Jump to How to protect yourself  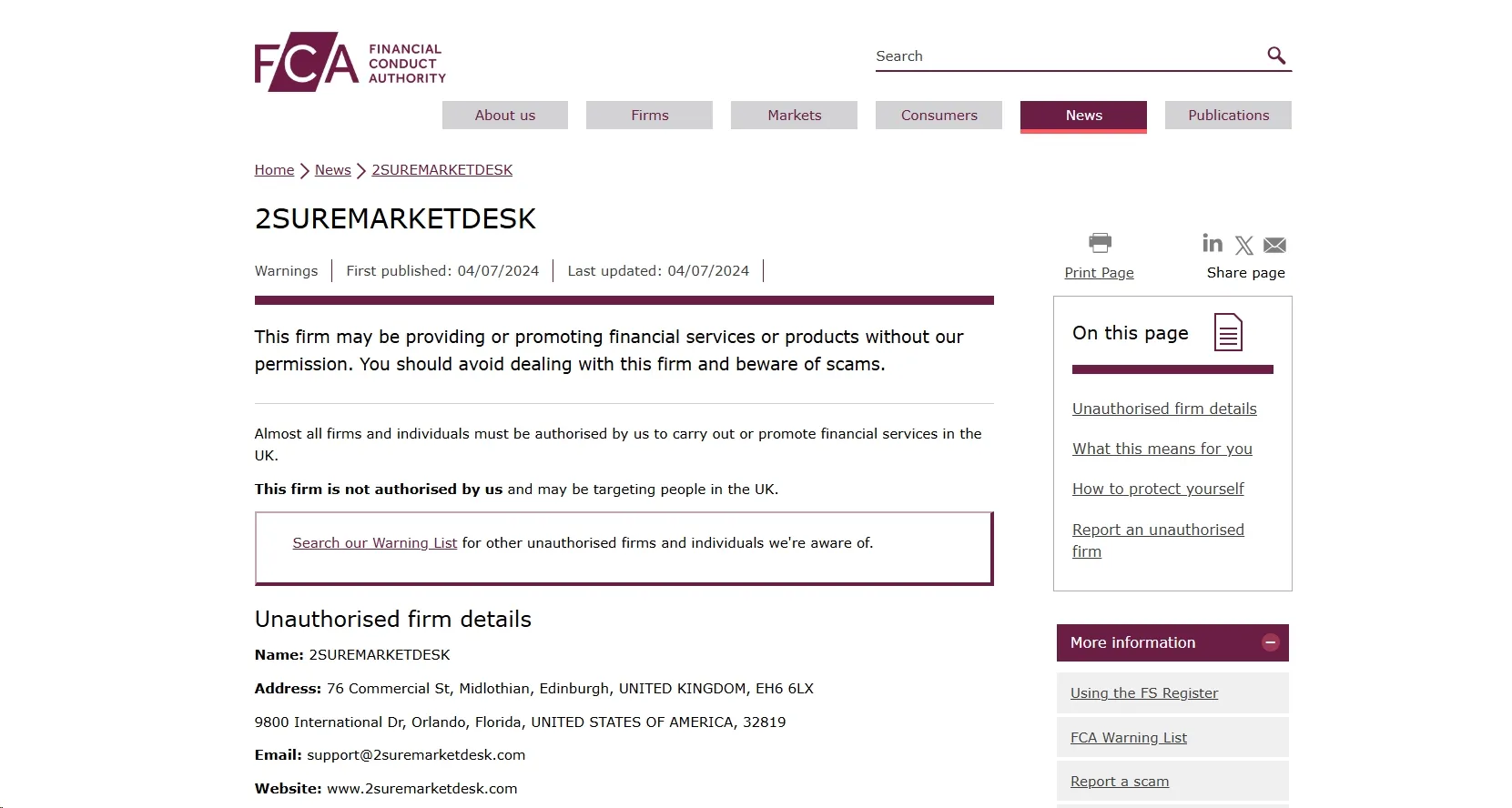tap(1158, 490)
